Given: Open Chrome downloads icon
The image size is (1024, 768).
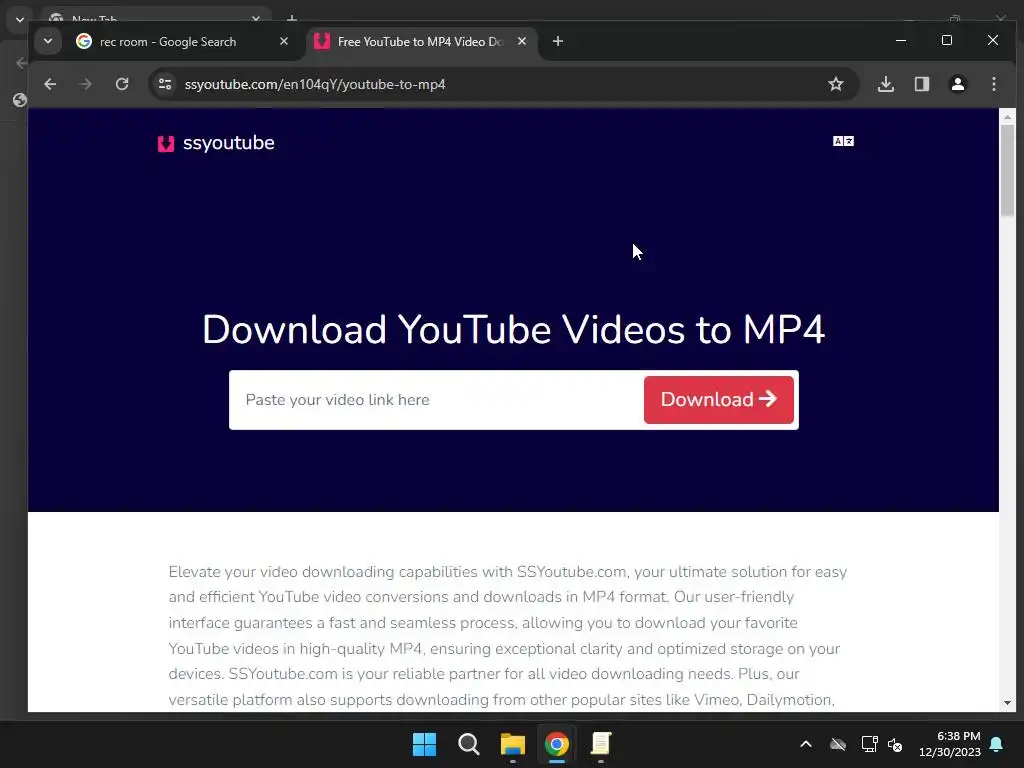Looking at the screenshot, I should coord(886,84).
